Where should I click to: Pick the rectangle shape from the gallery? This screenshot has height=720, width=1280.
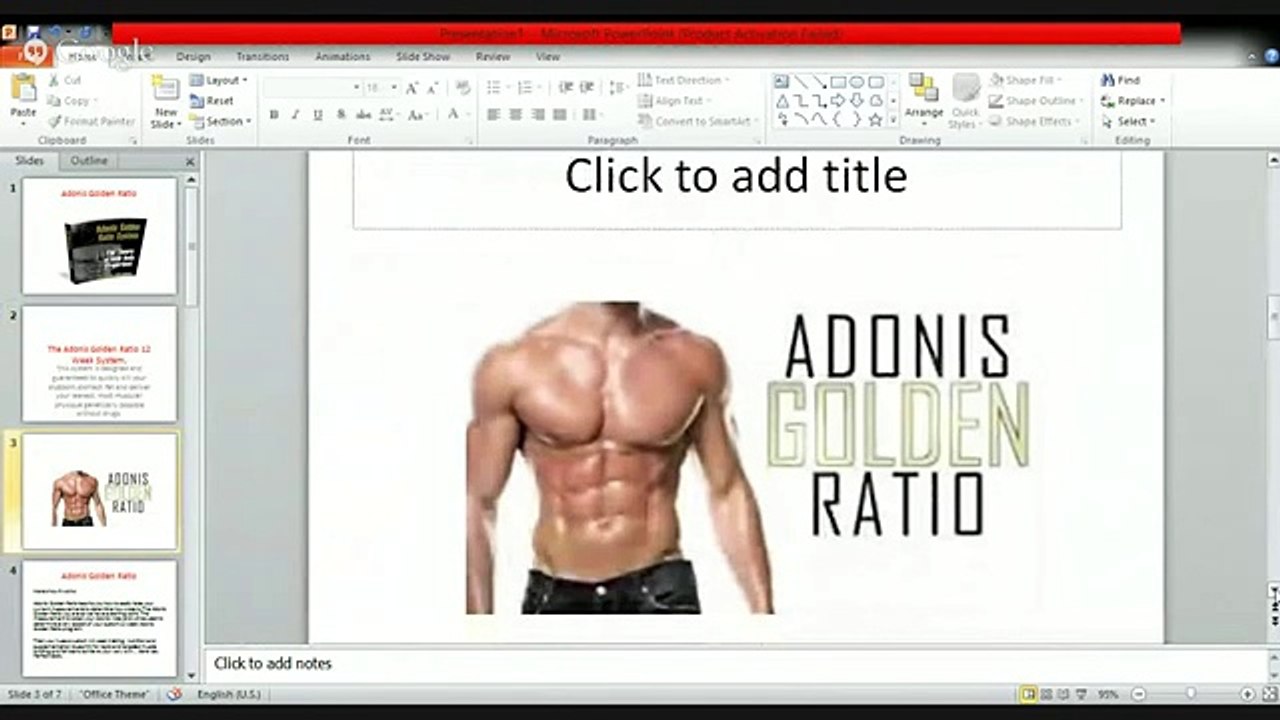pos(838,82)
